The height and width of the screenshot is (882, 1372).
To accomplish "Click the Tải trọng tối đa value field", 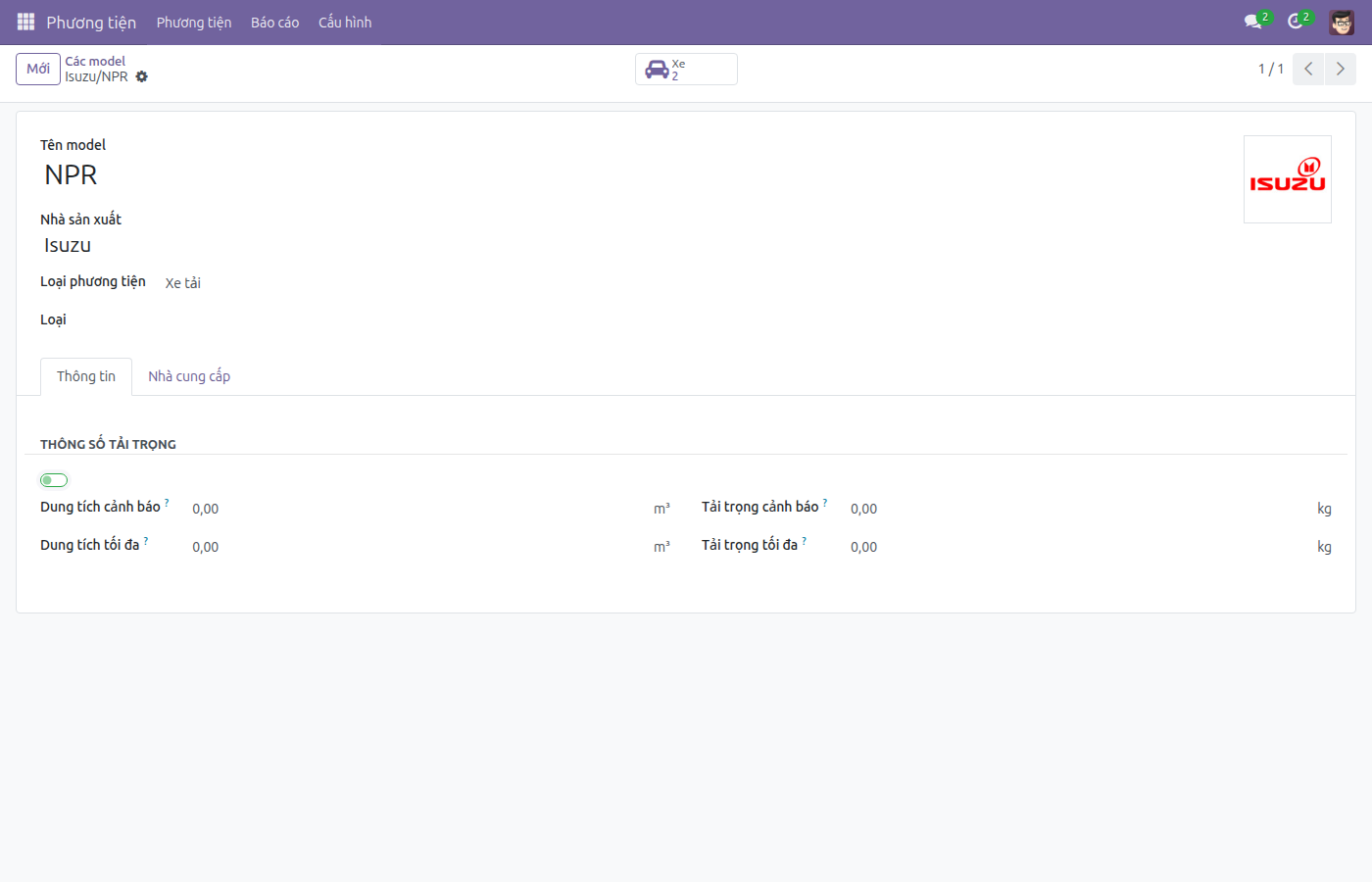I will click(1078, 547).
